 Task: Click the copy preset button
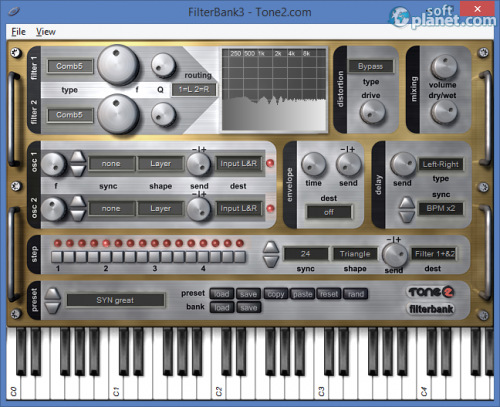click(276, 294)
